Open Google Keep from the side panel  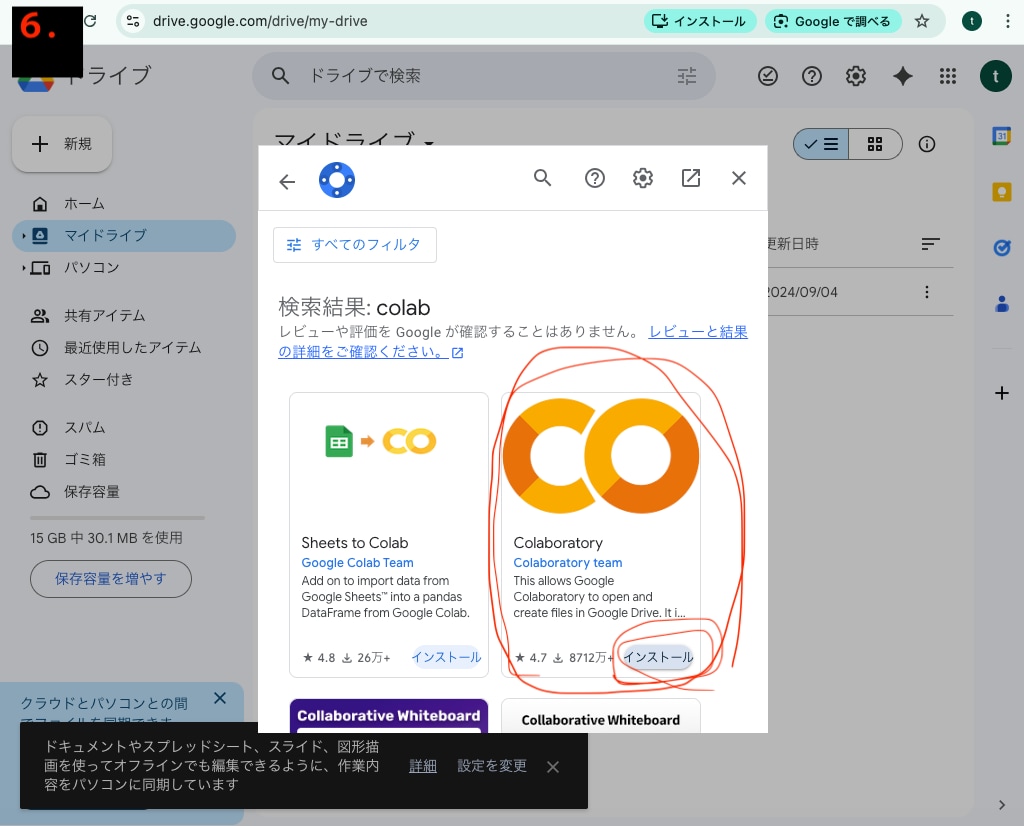1002,192
